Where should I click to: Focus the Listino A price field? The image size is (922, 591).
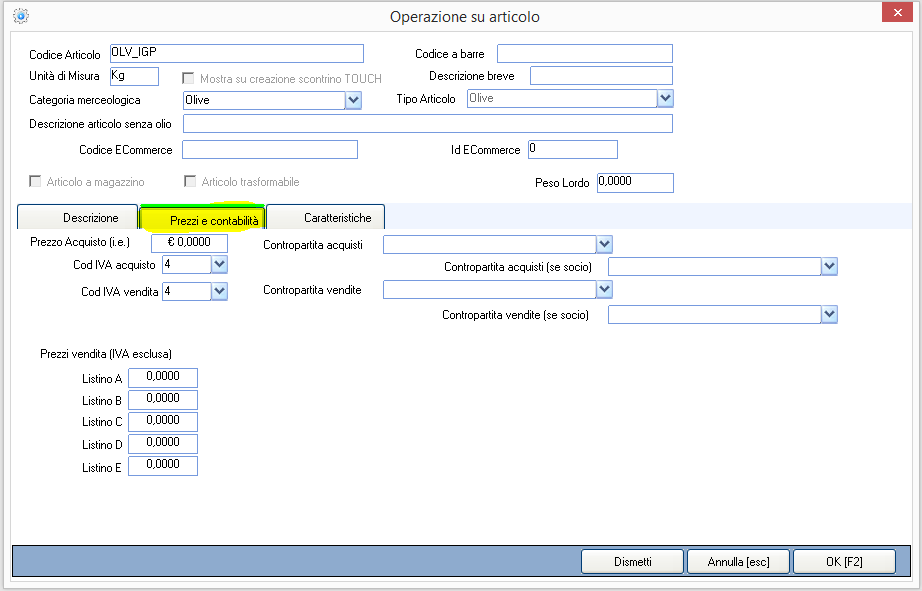(x=163, y=378)
